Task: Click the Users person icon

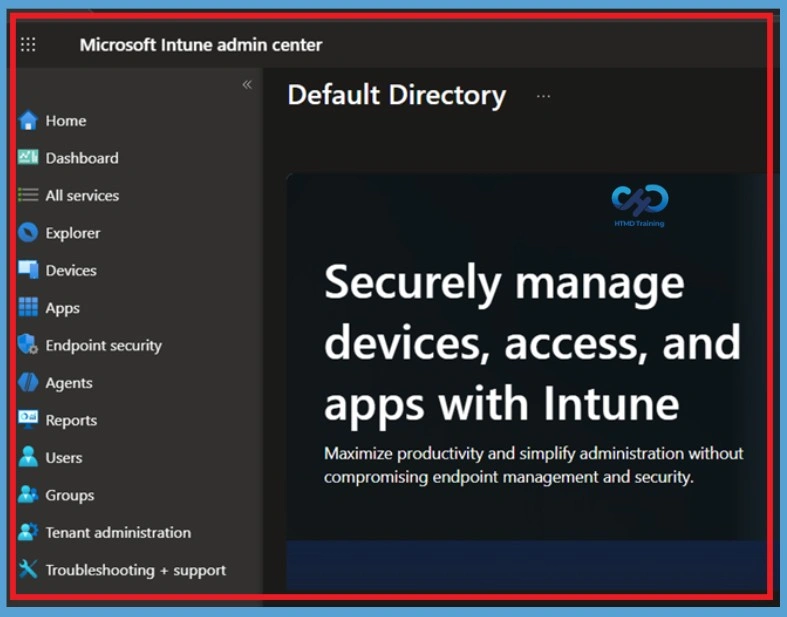Action: click(28, 457)
